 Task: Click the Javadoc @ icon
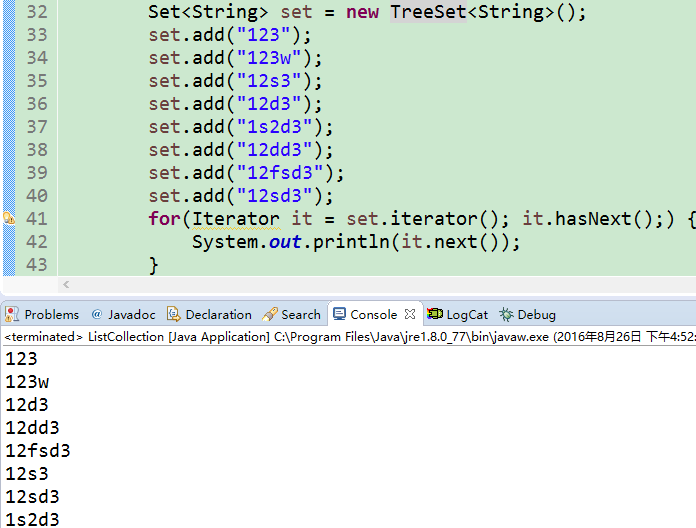click(97, 314)
